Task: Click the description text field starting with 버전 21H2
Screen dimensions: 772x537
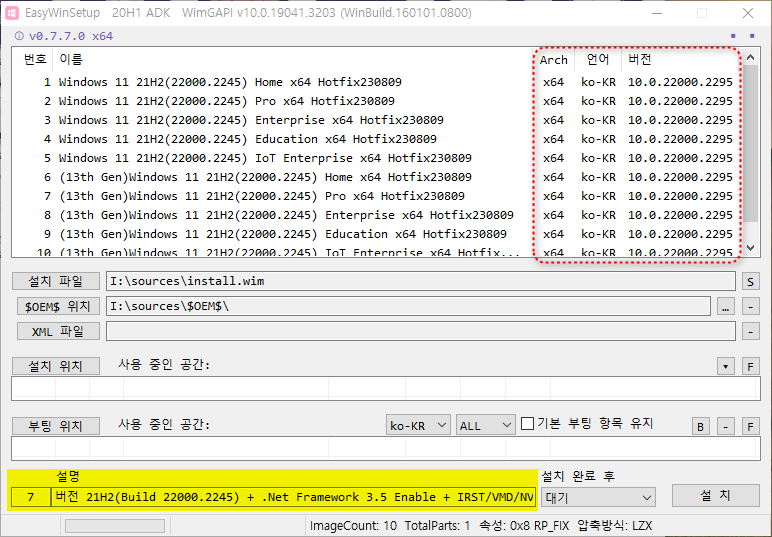Action: [x=294, y=497]
